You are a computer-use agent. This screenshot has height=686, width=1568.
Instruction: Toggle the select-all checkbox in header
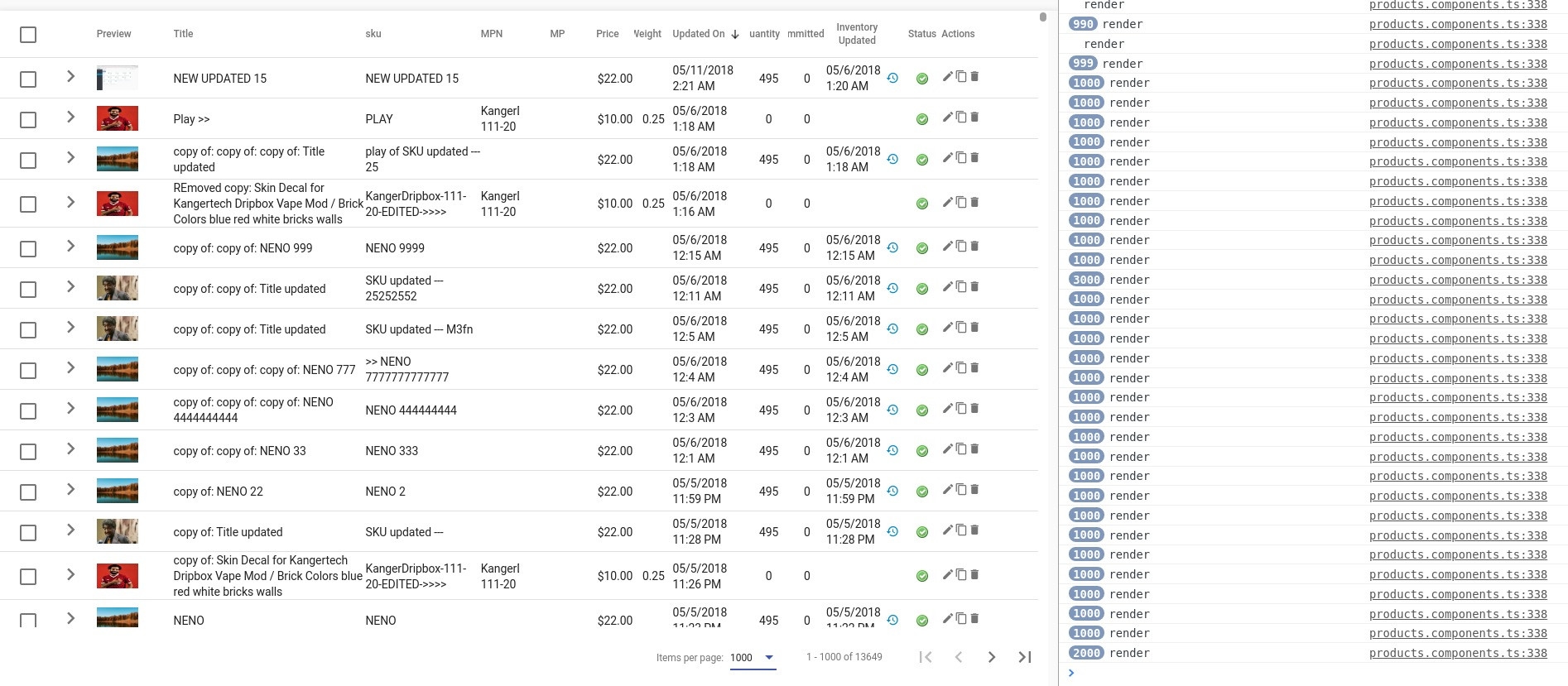click(28, 35)
